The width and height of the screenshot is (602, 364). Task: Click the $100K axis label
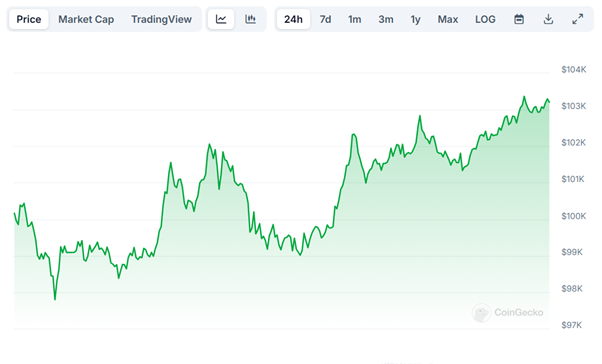tap(574, 216)
